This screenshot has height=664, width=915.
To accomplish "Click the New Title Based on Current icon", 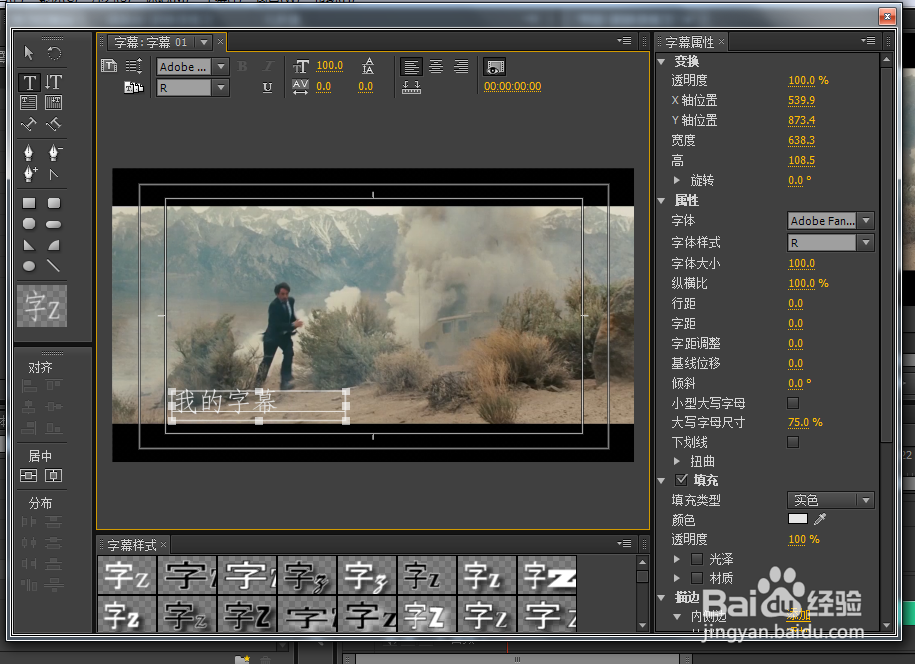I will coord(109,66).
